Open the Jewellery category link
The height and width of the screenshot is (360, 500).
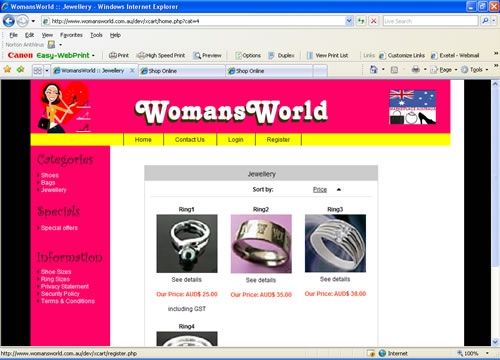[54, 190]
